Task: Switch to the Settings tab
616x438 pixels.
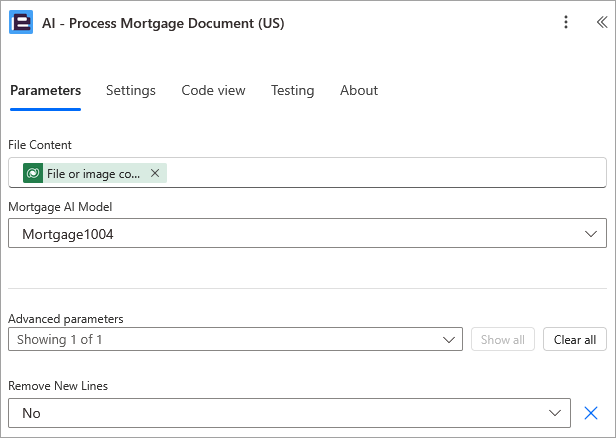Action: pos(131,90)
